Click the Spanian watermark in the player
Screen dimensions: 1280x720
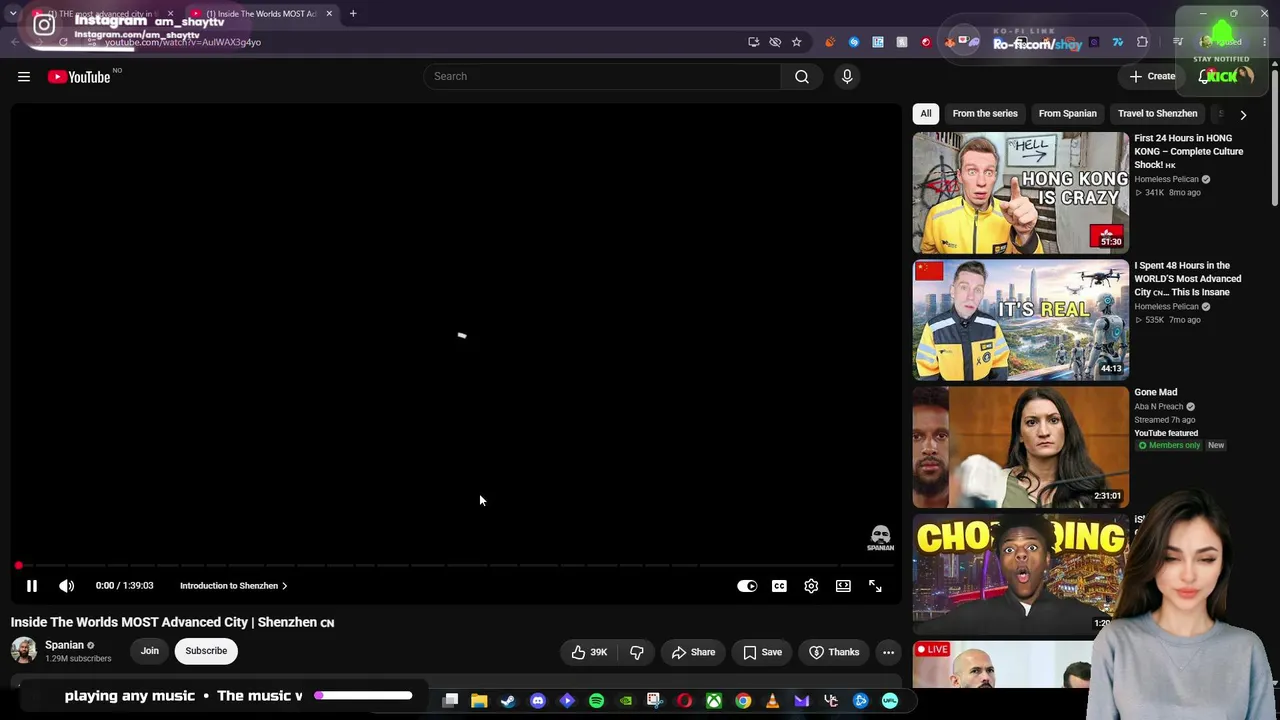click(880, 538)
